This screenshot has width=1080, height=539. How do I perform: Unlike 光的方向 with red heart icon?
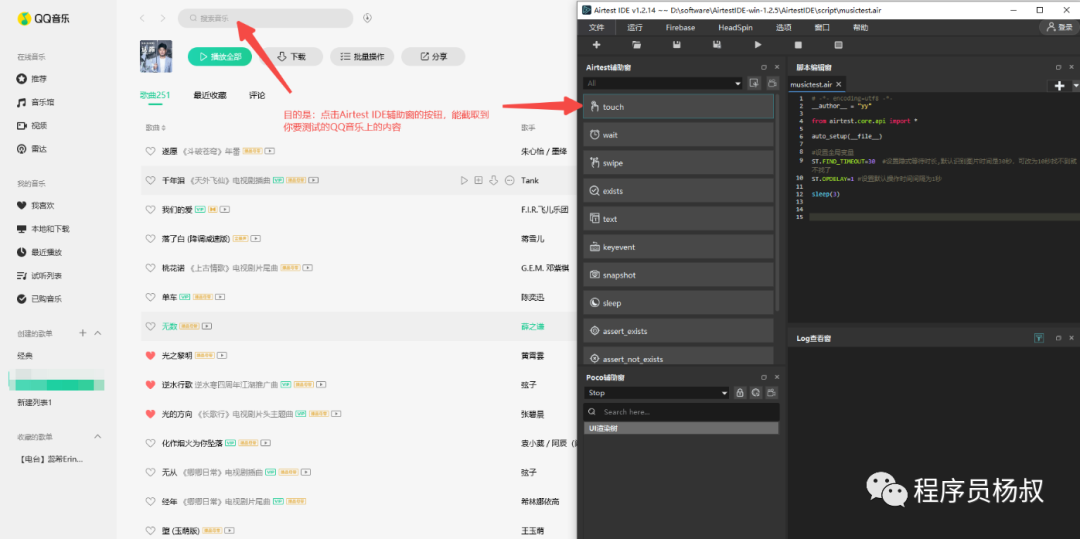150,414
